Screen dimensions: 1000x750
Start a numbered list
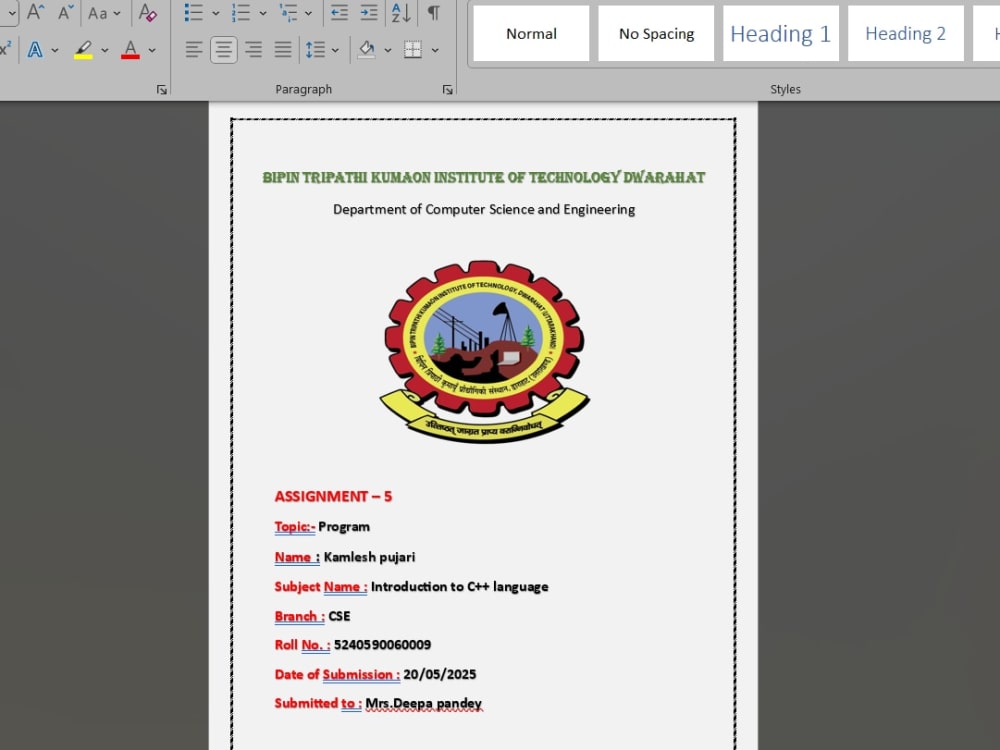point(240,13)
